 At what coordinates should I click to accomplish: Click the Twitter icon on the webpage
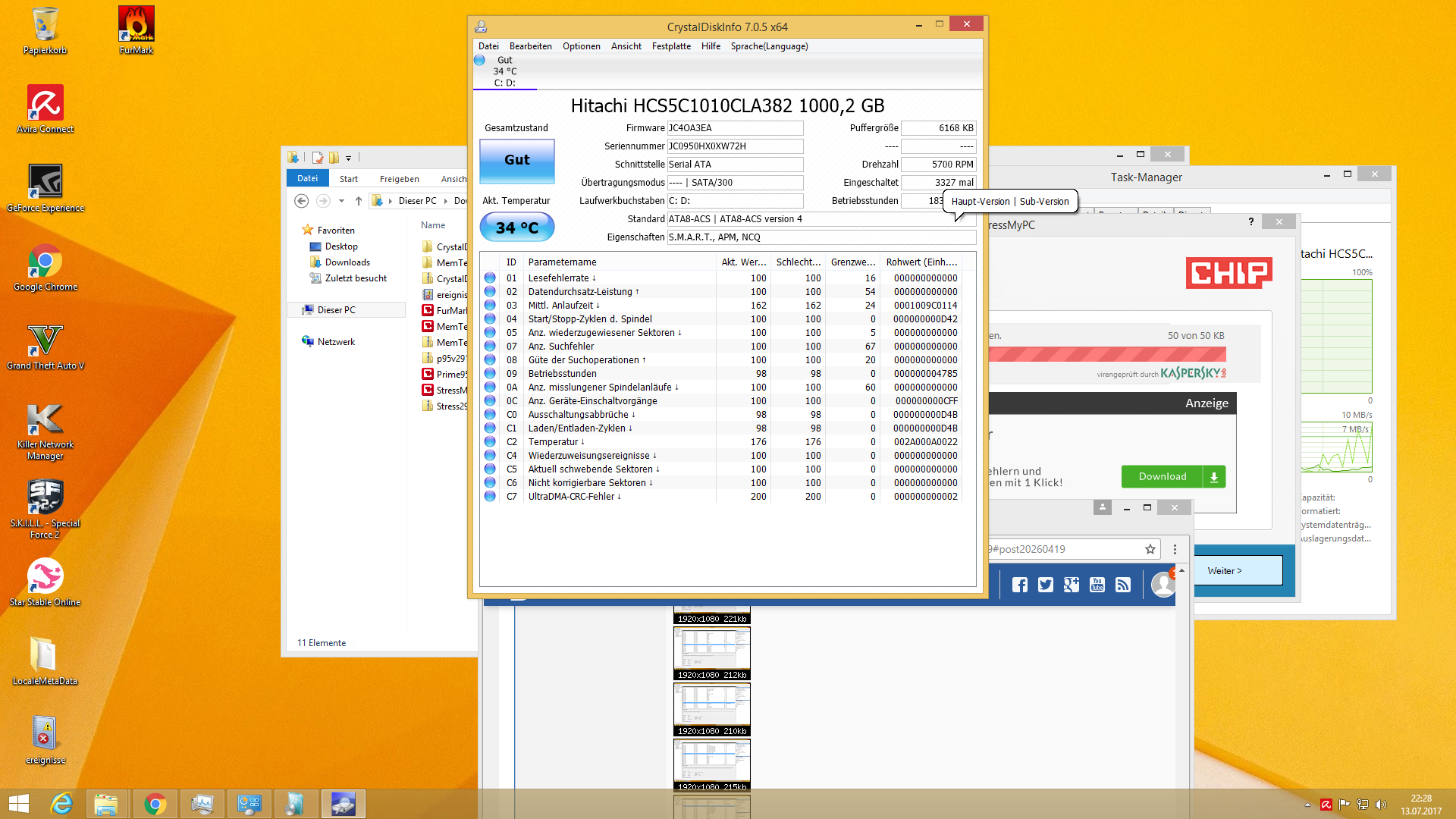coord(1045,585)
